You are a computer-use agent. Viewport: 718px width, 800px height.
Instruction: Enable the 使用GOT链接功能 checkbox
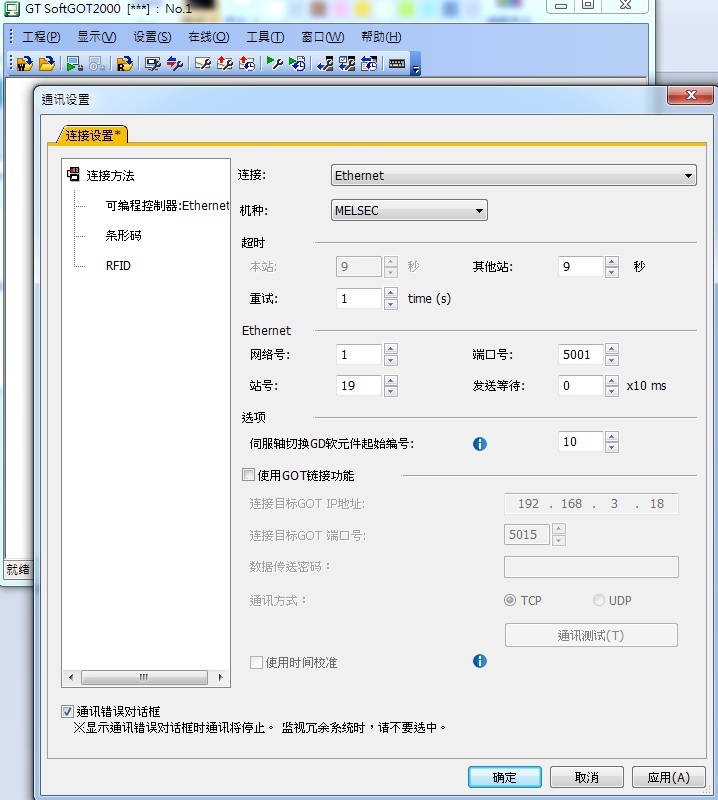249,475
